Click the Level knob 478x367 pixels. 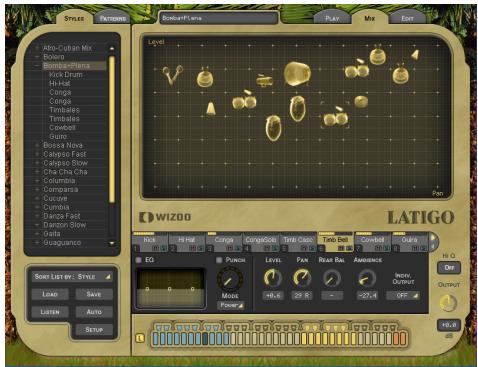point(273,278)
